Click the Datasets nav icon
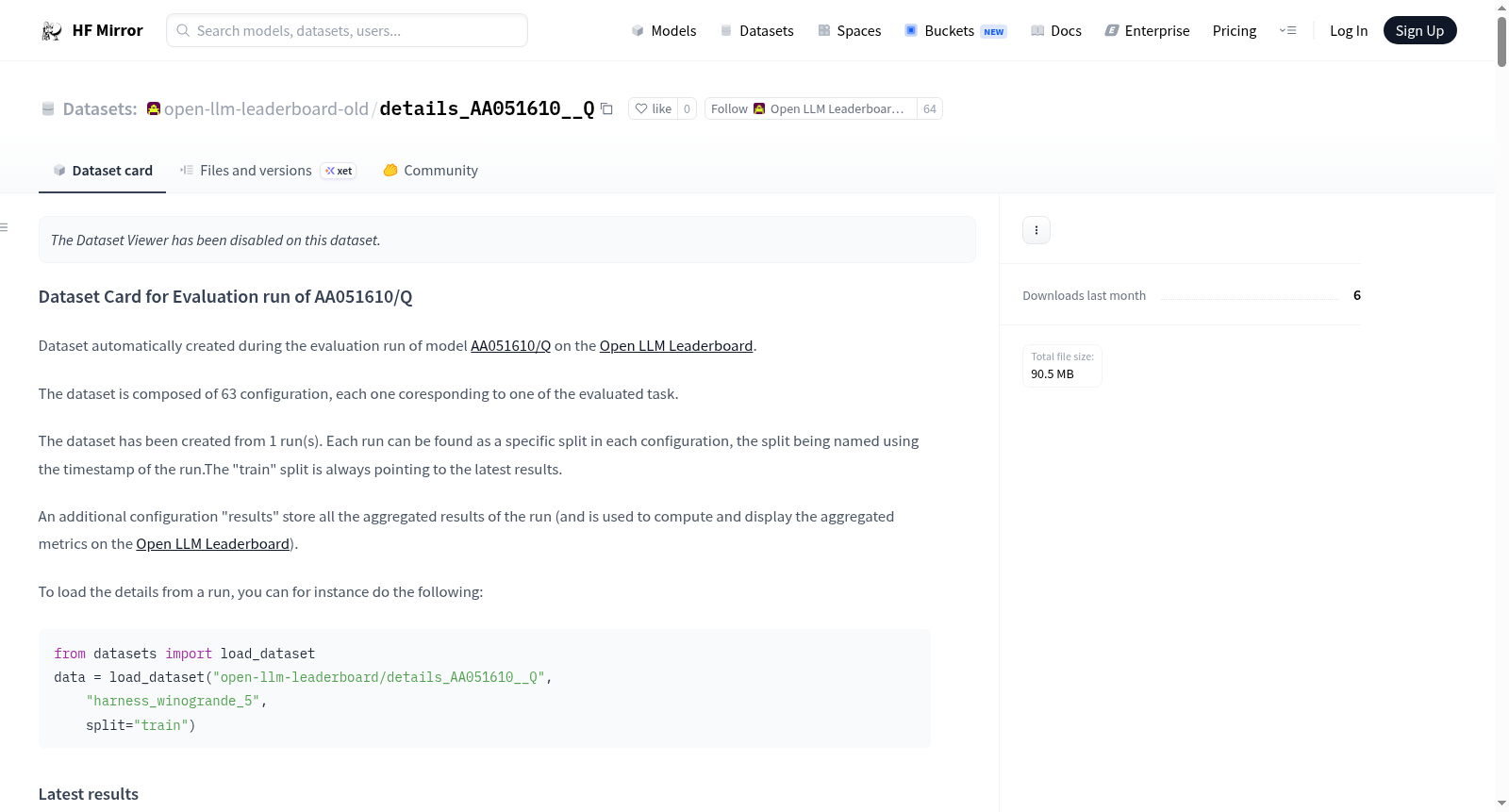1509x812 pixels. tap(726, 31)
